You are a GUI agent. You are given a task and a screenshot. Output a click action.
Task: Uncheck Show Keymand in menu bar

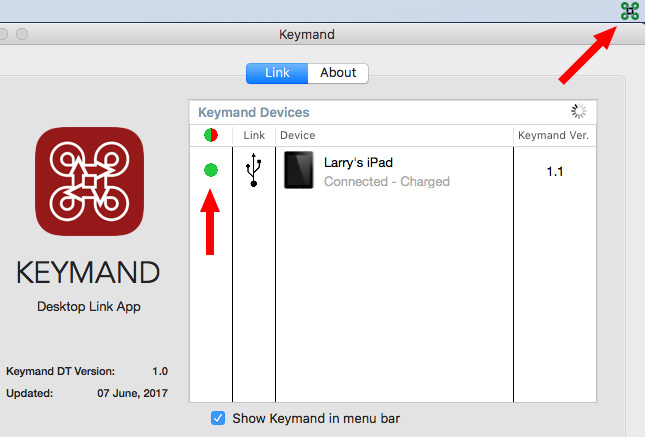(218, 418)
